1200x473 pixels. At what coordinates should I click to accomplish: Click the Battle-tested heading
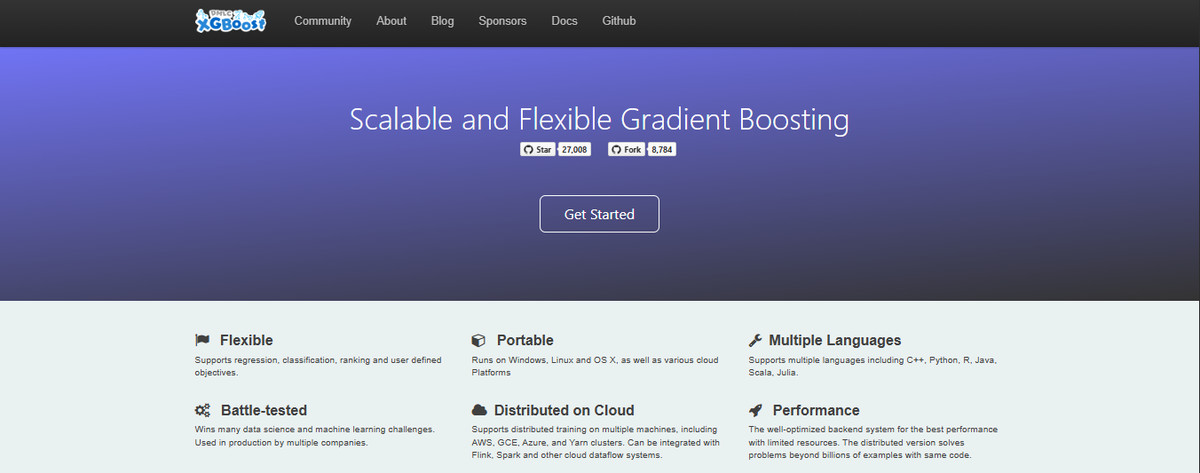(x=264, y=410)
